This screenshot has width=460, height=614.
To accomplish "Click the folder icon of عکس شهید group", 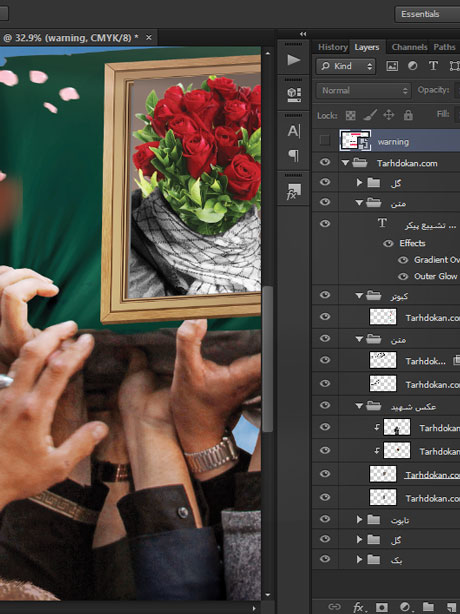I will tap(373, 406).
